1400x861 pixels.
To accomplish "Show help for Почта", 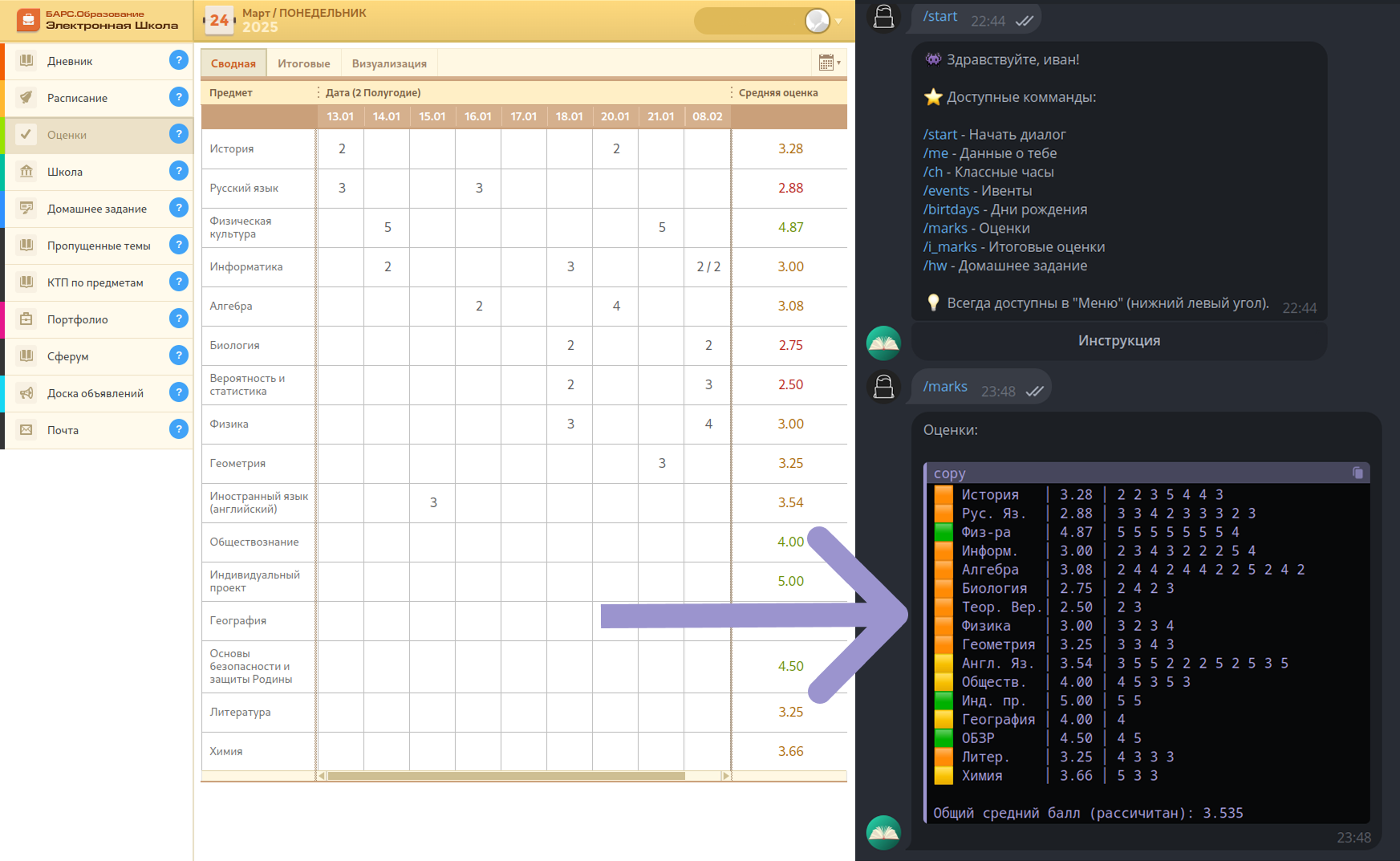I will pyautogui.click(x=179, y=429).
